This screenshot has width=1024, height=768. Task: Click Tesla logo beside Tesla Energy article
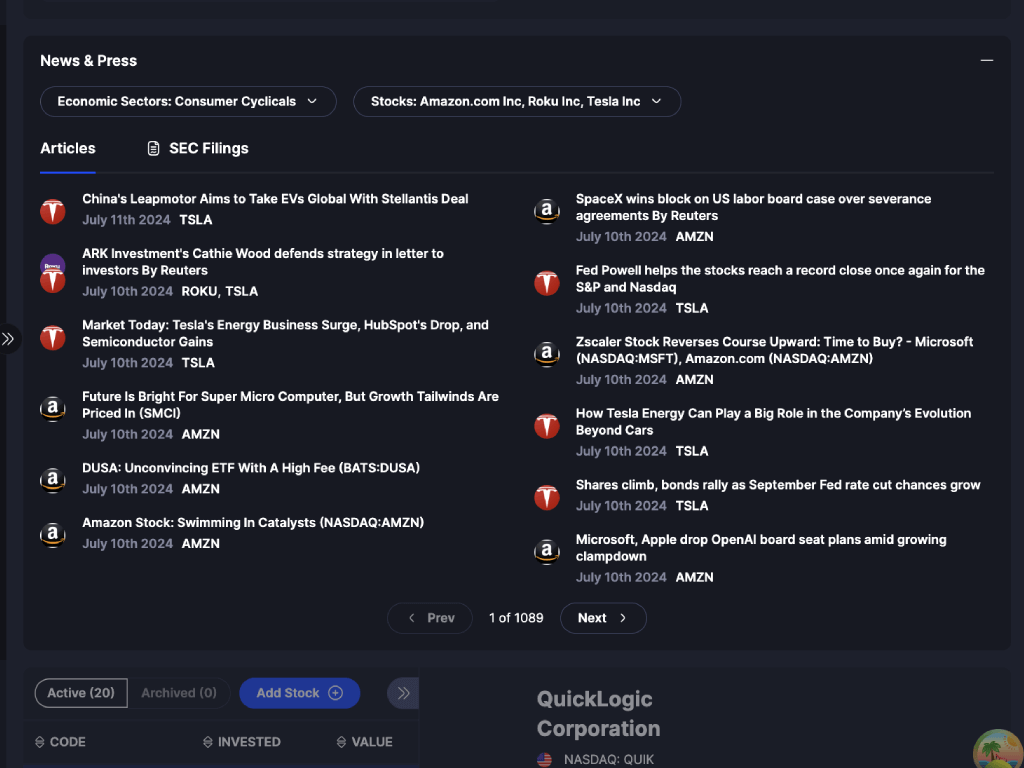point(547,426)
